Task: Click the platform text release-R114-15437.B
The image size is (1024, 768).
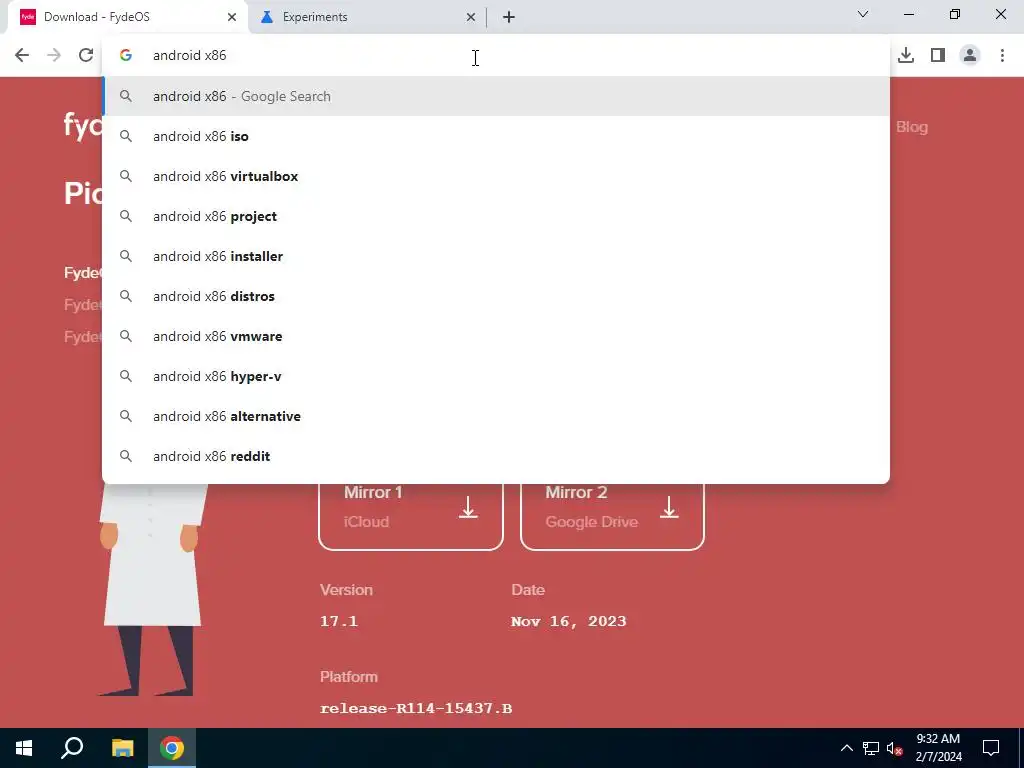Action: (416, 709)
